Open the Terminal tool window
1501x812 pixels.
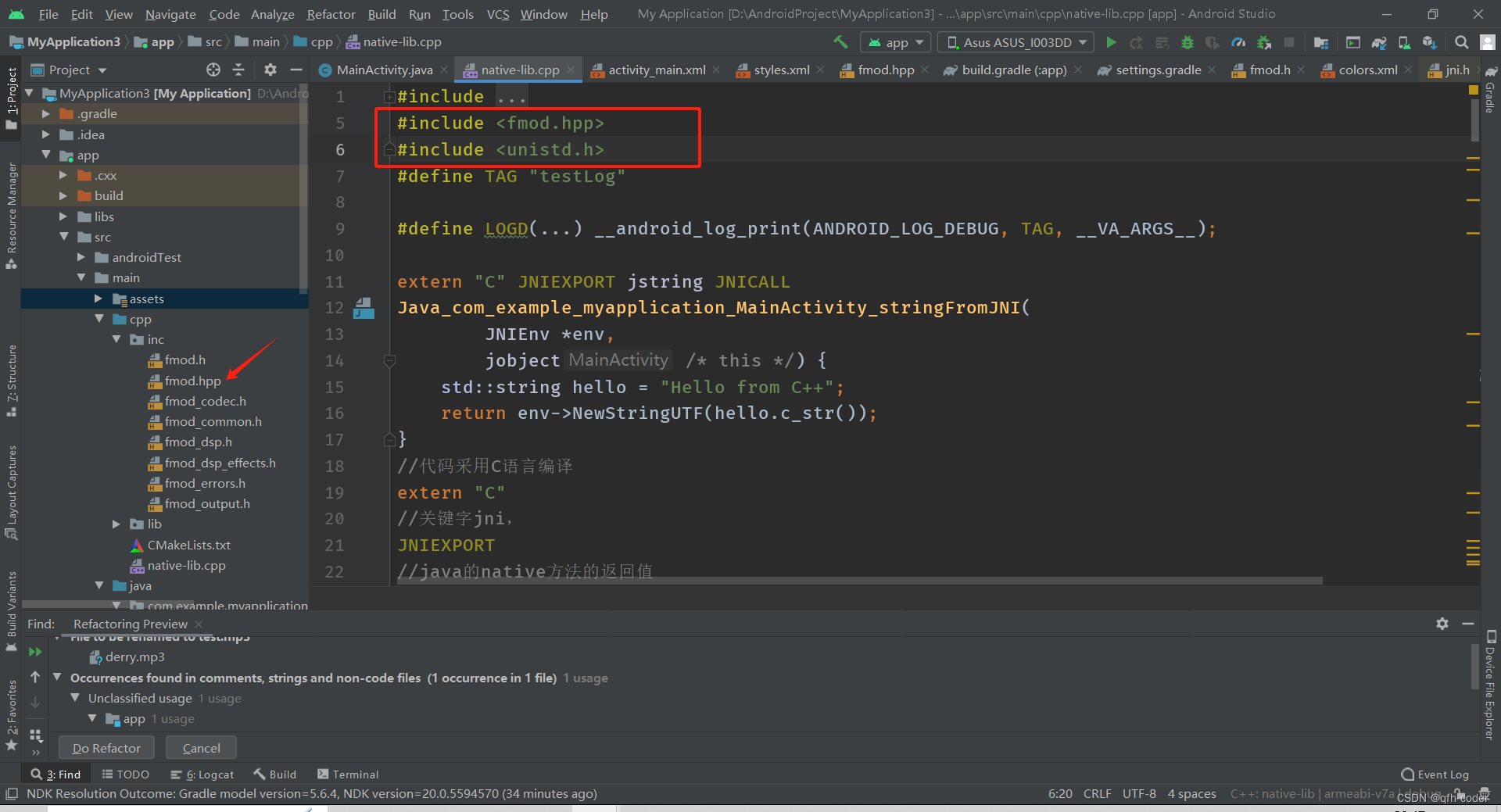348,774
